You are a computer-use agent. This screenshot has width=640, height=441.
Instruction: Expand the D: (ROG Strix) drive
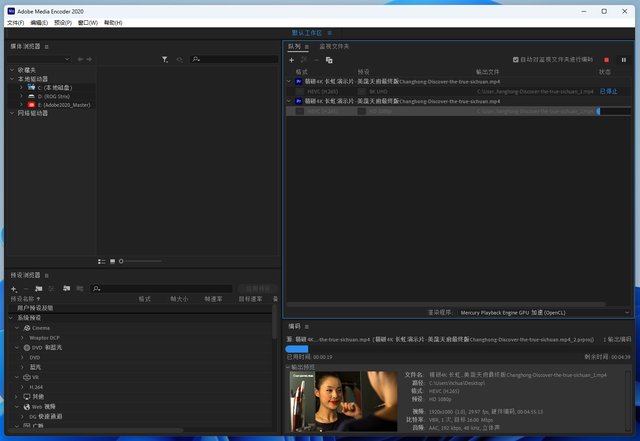(x=21, y=96)
